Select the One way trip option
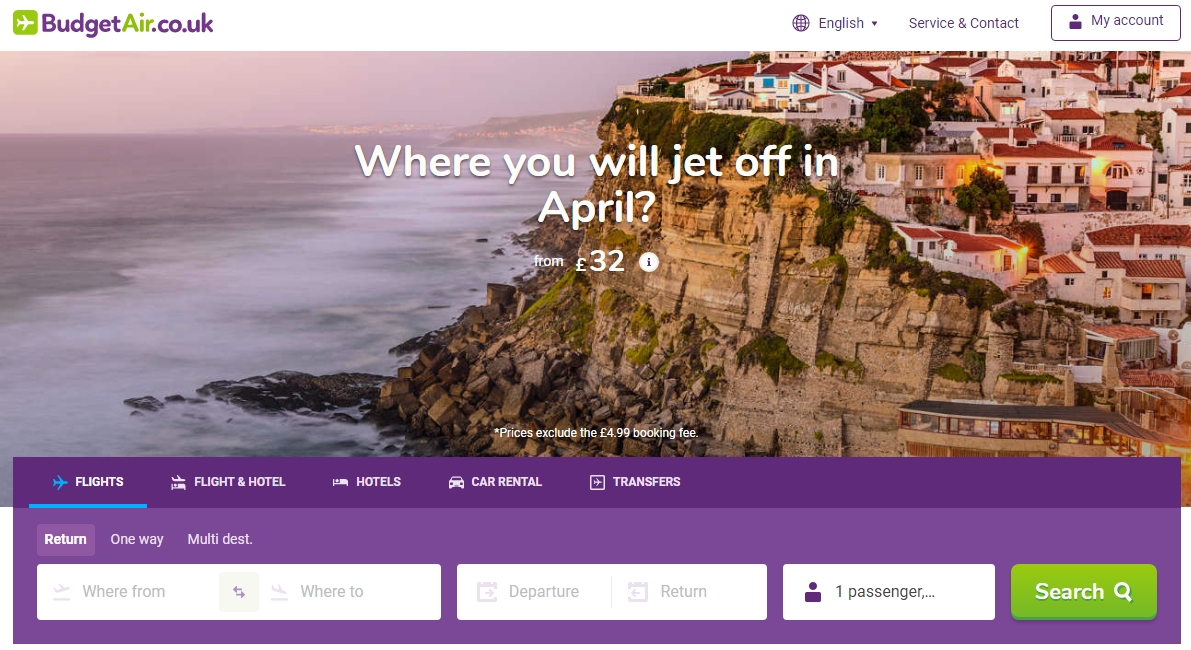The width and height of the screenshot is (1191, 650). coord(137,539)
